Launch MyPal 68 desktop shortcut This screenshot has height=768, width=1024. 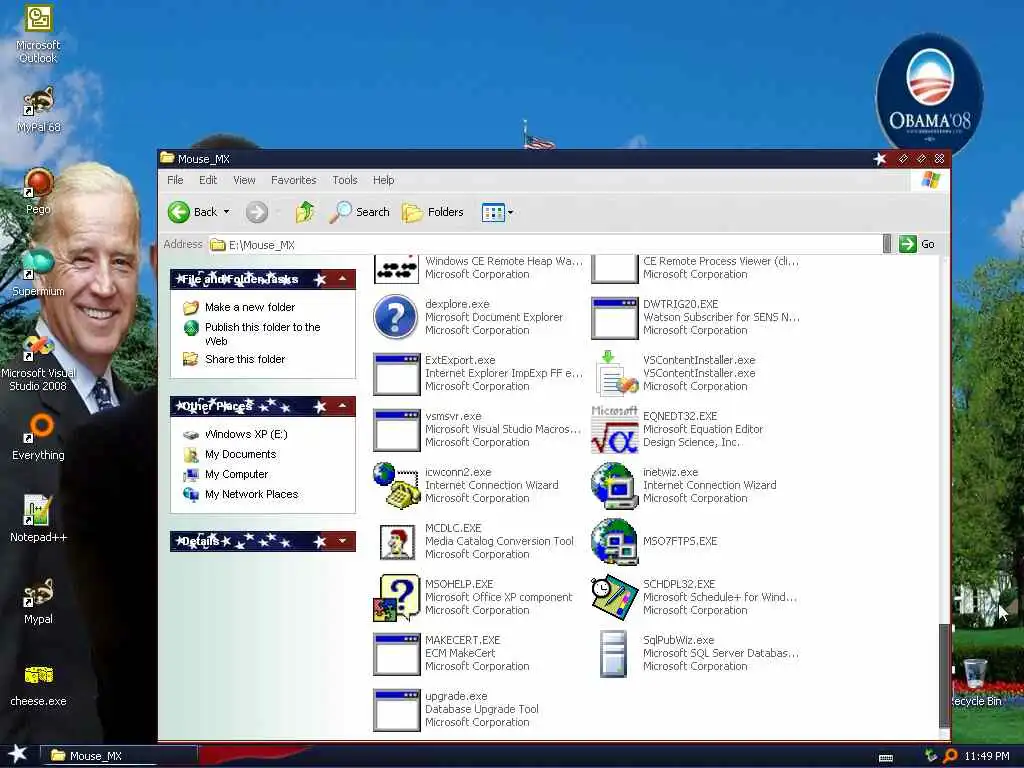pyautogui.click(x=39, y=110)
